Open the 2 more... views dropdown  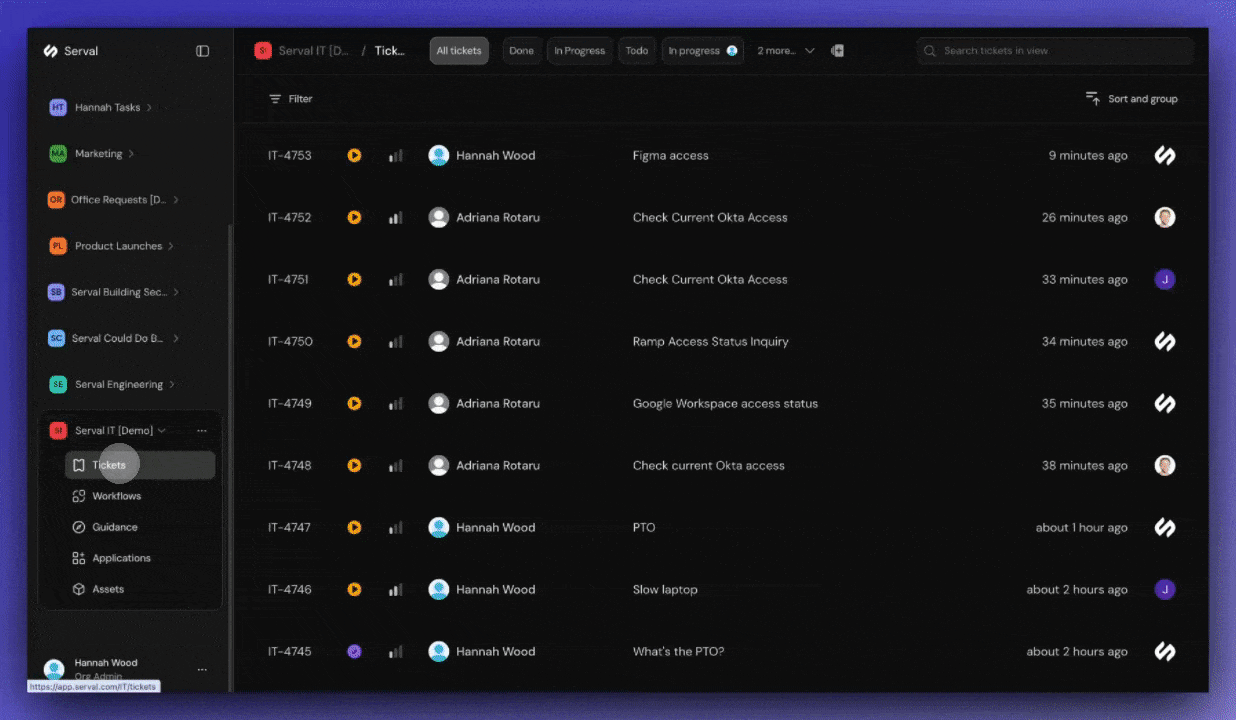pos(785,51)
